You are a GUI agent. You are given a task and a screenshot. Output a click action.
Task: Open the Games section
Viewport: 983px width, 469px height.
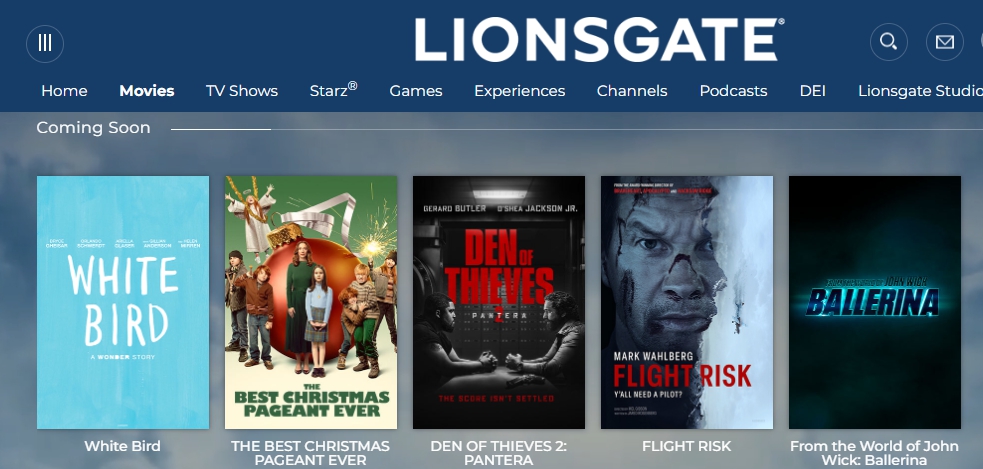tap(416, 91)
